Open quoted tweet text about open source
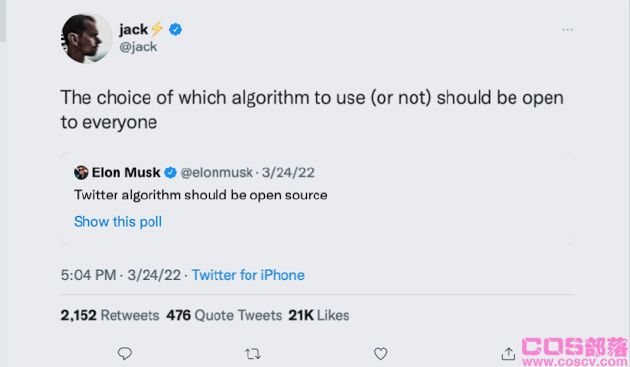Viewport: 630px width, 367px height. point(200,195)
